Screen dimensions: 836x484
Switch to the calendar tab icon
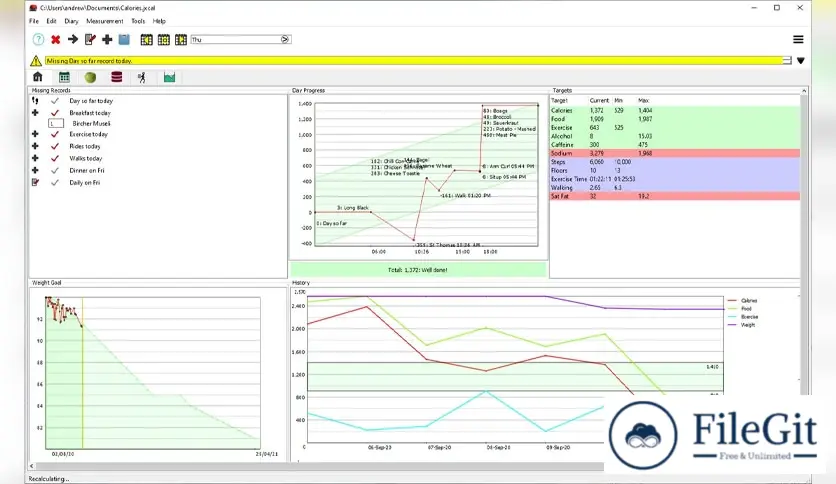pos(65,77)
